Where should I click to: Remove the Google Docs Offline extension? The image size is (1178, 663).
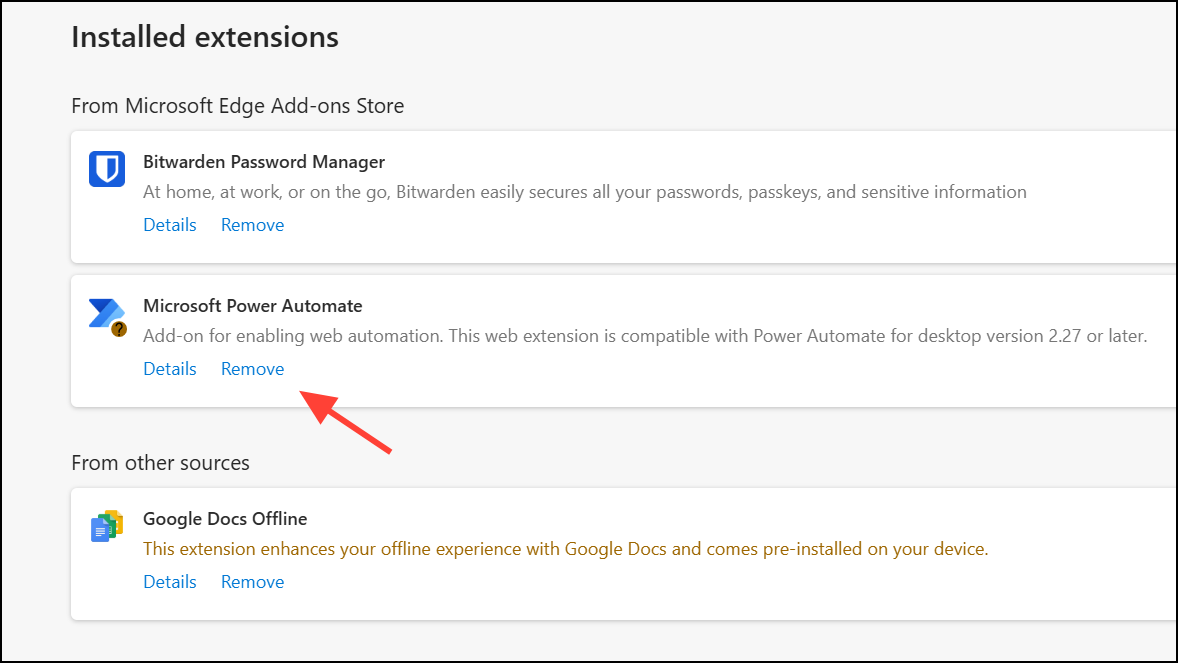tap(252, 581)
